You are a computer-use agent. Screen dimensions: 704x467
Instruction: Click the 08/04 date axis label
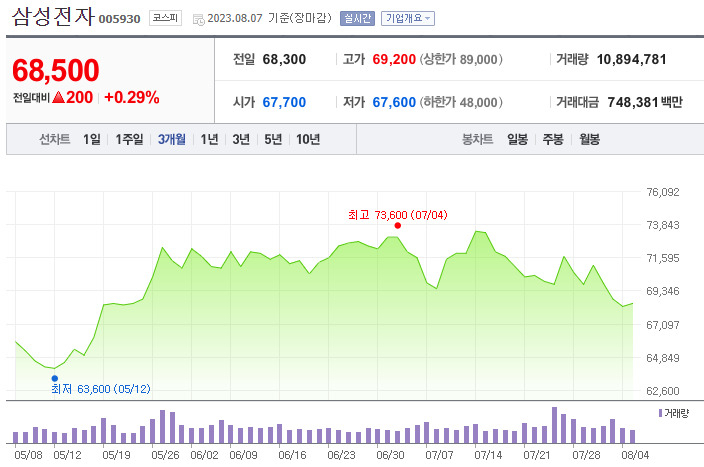(x=635, y=455)
